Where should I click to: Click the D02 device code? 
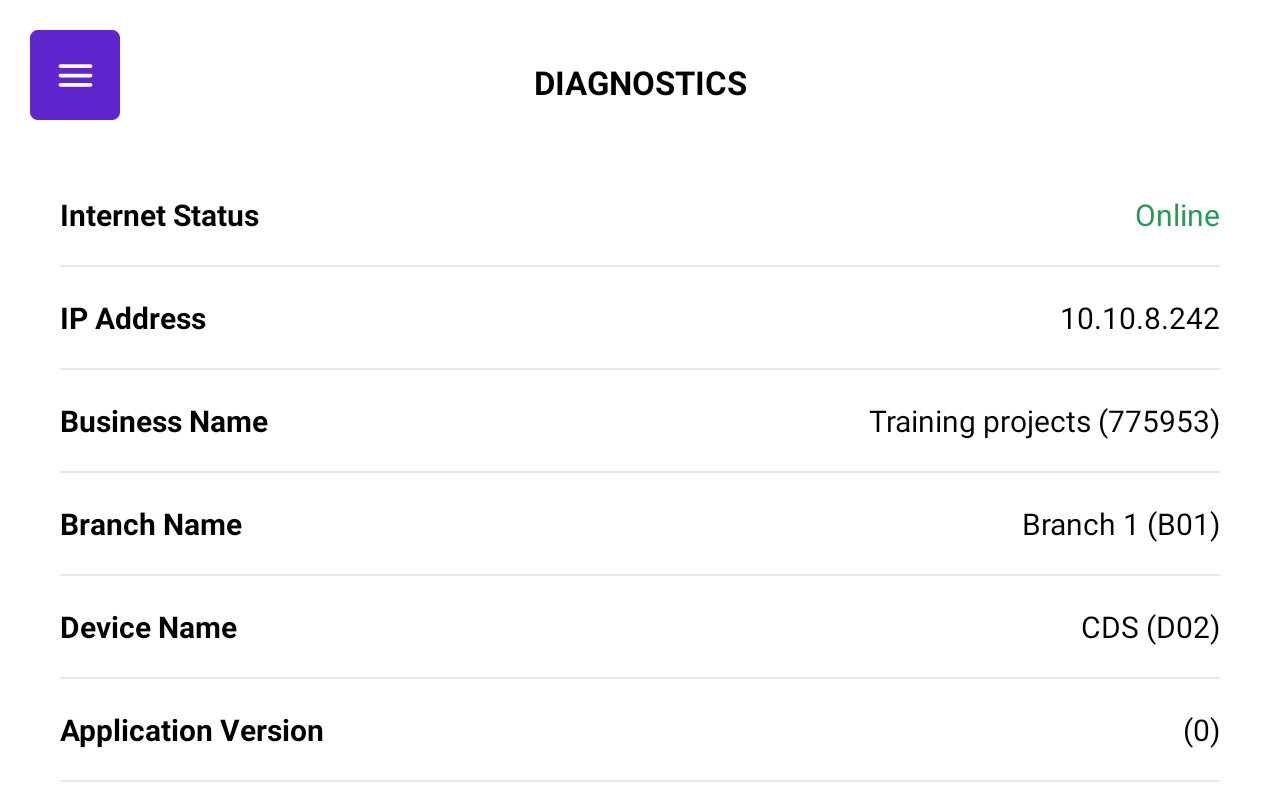coord(1183,628)
